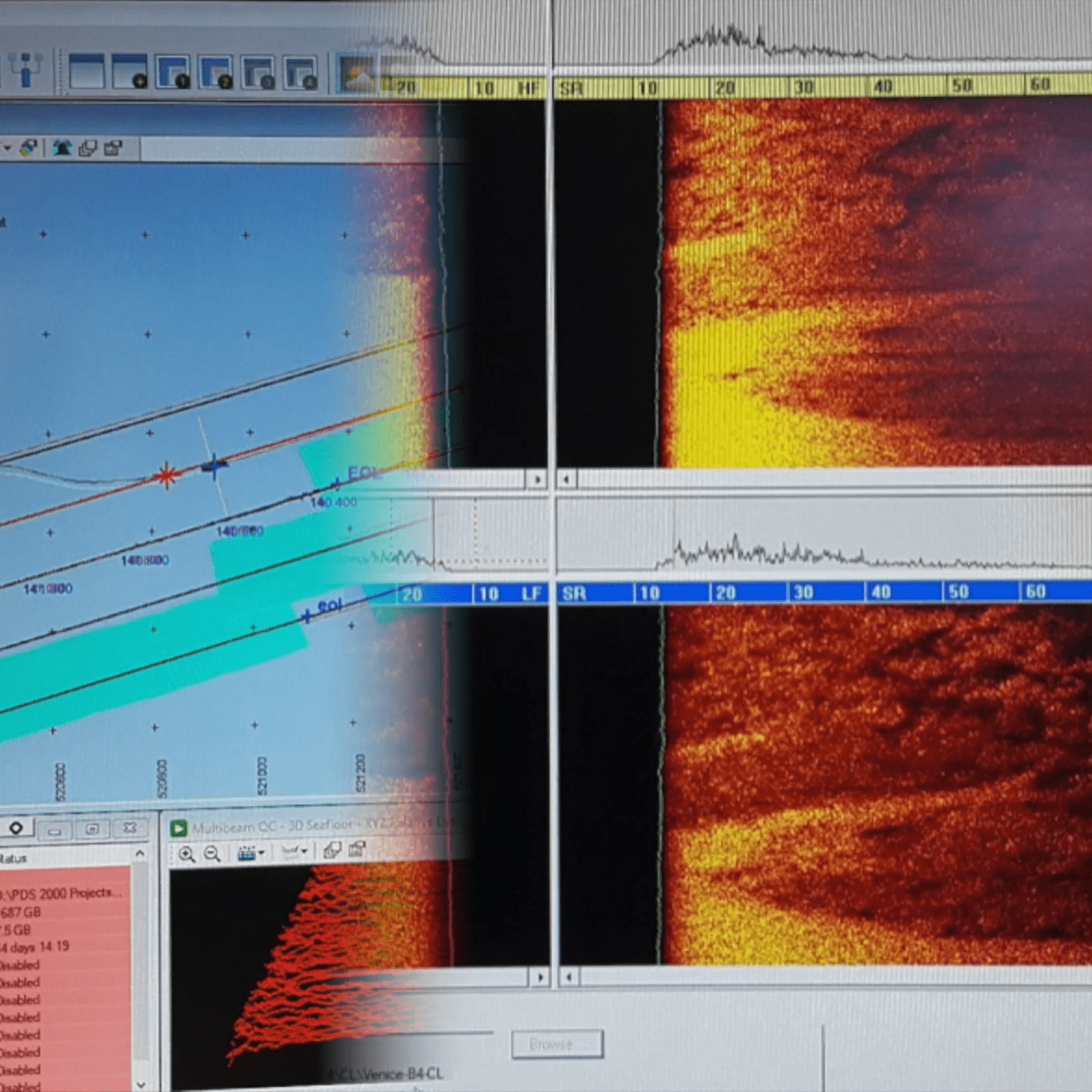Select the 4 days 14:19 status row
1092x1092 pixels.
point(65,946)
